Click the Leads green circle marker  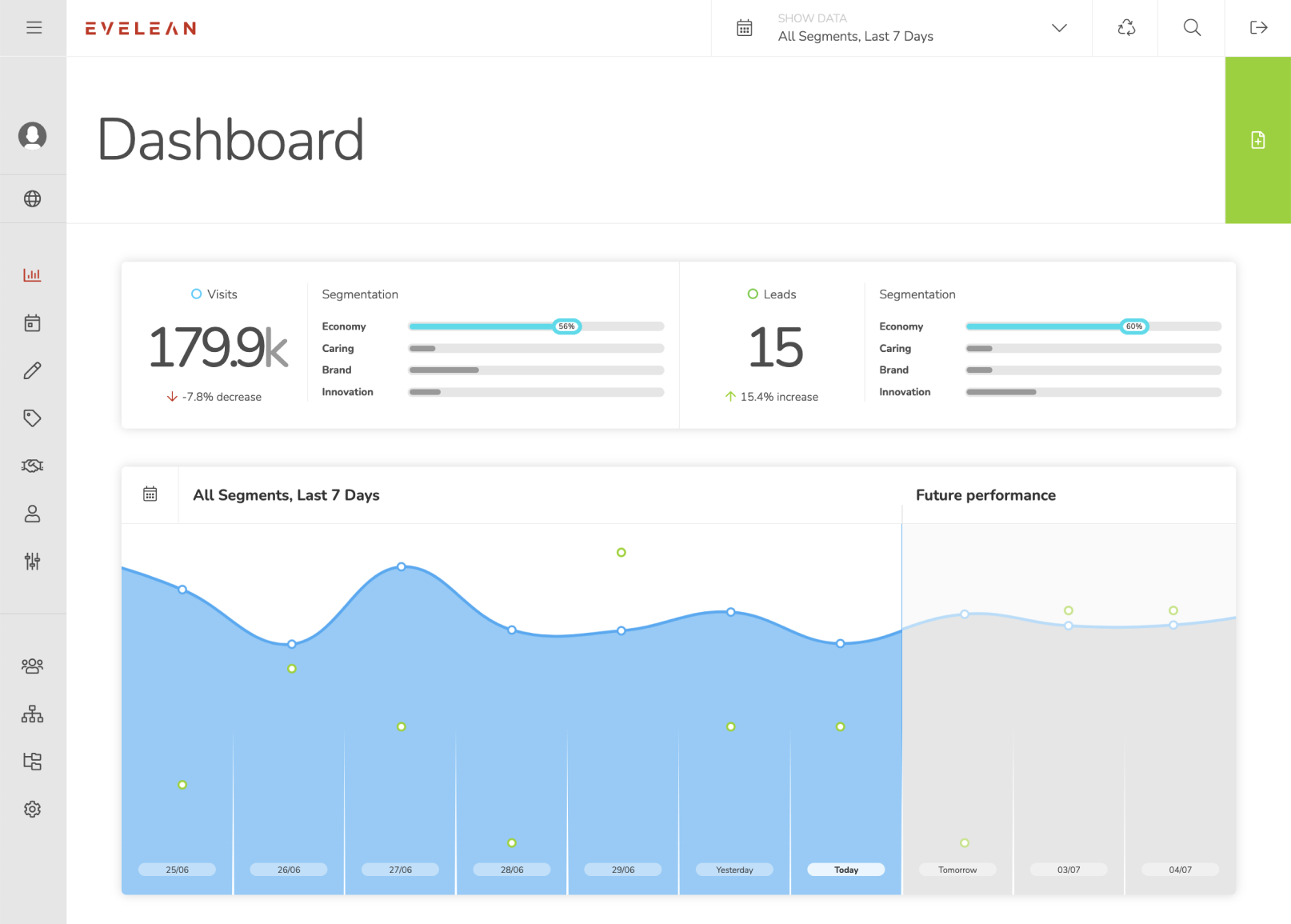pyautogui.click(x=753, y=294)
